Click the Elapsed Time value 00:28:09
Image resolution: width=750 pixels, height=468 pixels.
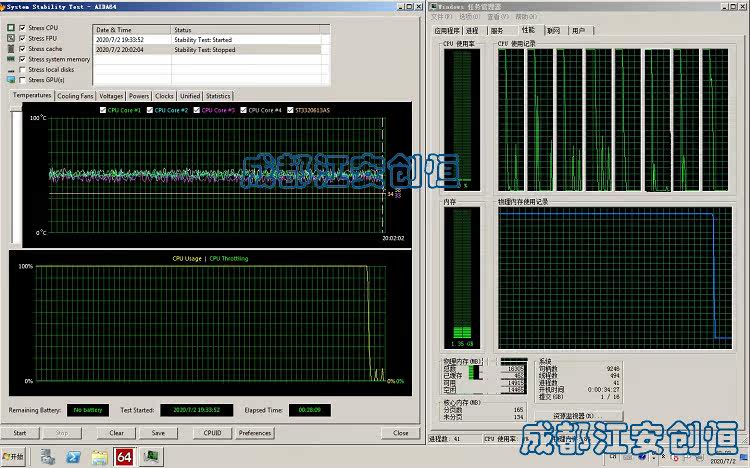[309, 410]
